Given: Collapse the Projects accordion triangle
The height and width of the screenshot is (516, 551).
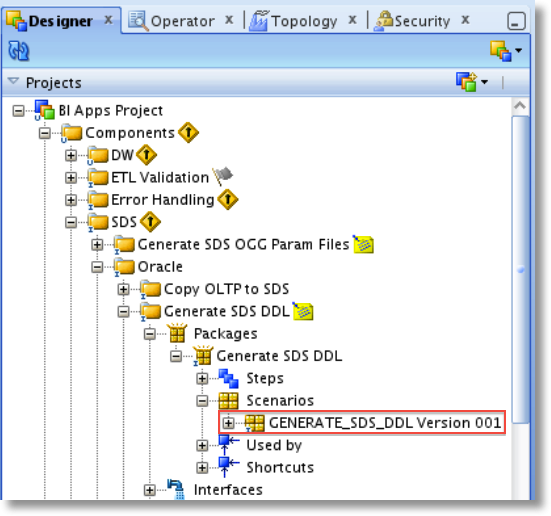Looking at the screenshot, I should coord(13,81).
